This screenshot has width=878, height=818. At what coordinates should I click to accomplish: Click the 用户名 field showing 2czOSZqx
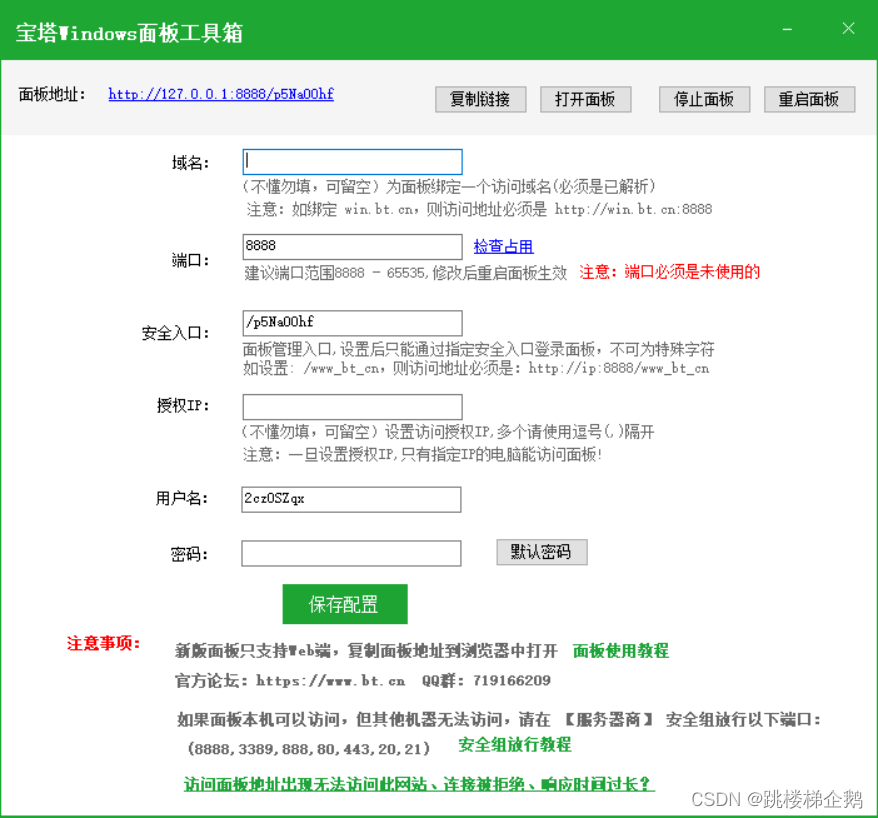pos(352,499)
